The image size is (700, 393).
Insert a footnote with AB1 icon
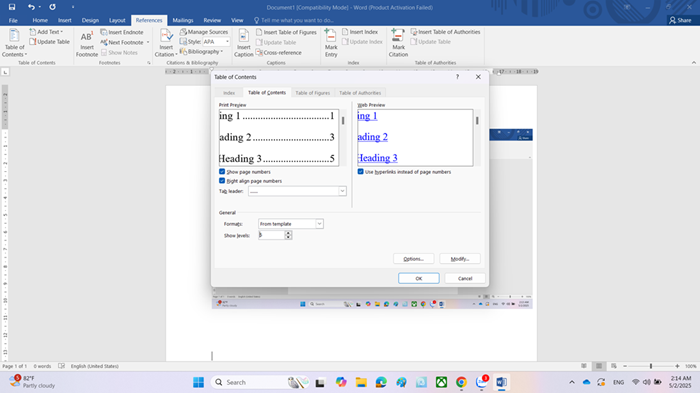[87, 44]
